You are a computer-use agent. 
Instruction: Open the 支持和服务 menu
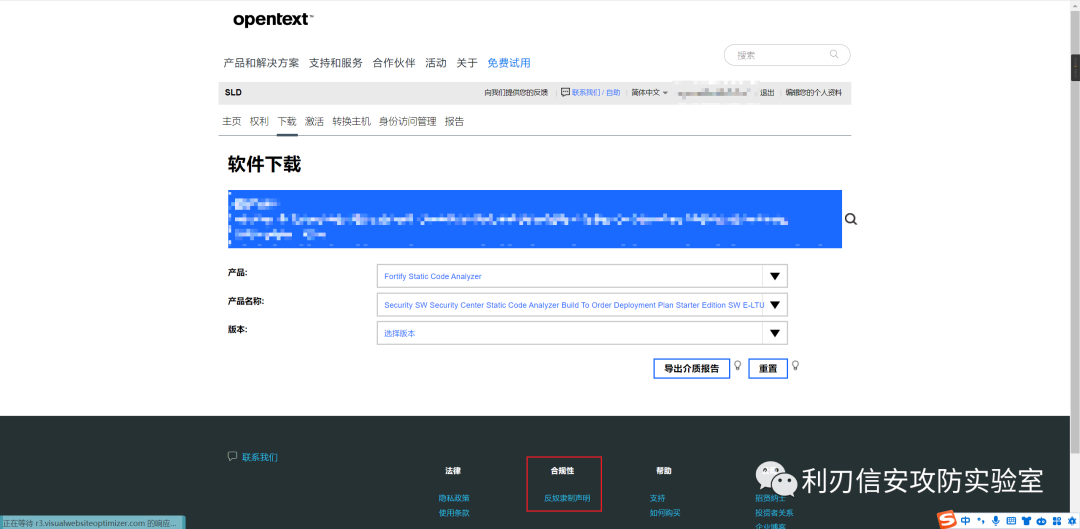click(335, 63)
